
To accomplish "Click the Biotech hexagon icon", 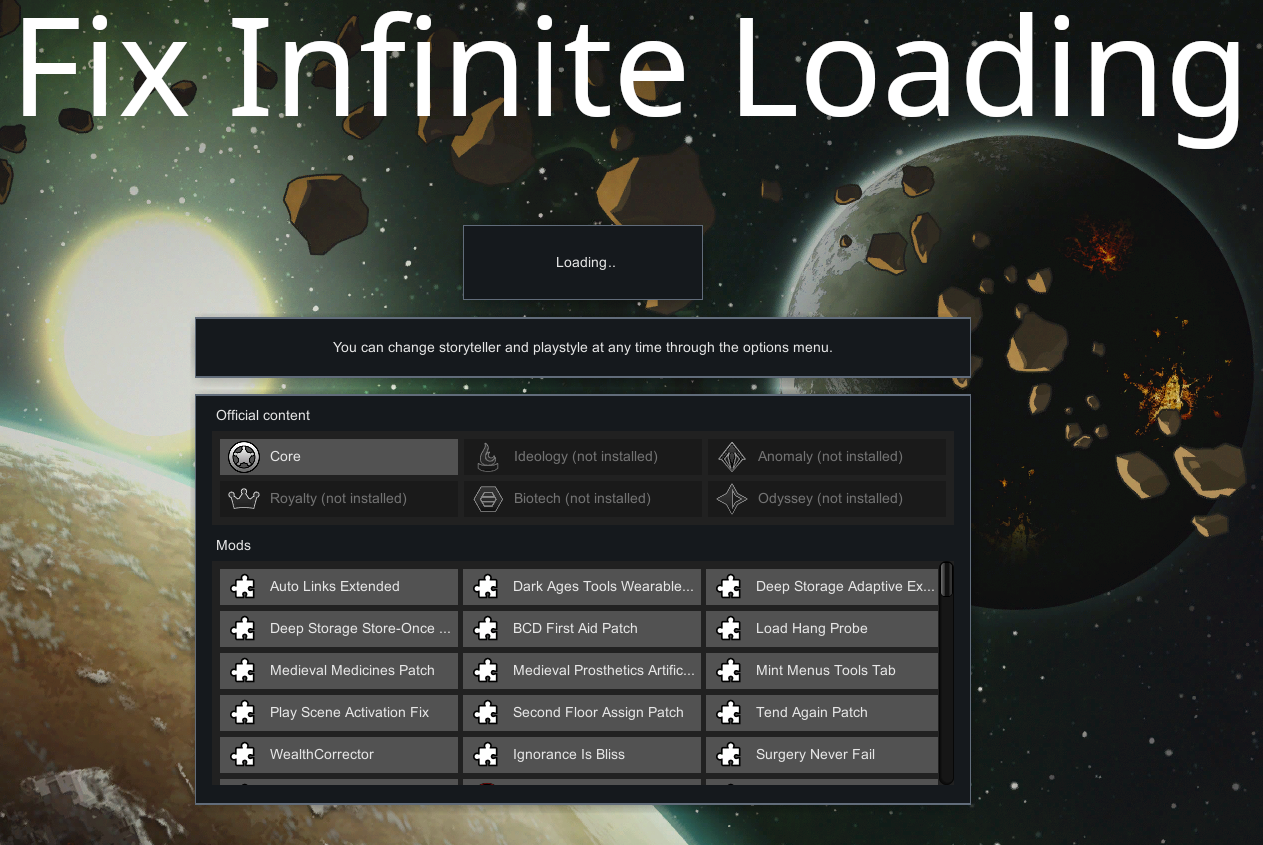I will 487,499.
